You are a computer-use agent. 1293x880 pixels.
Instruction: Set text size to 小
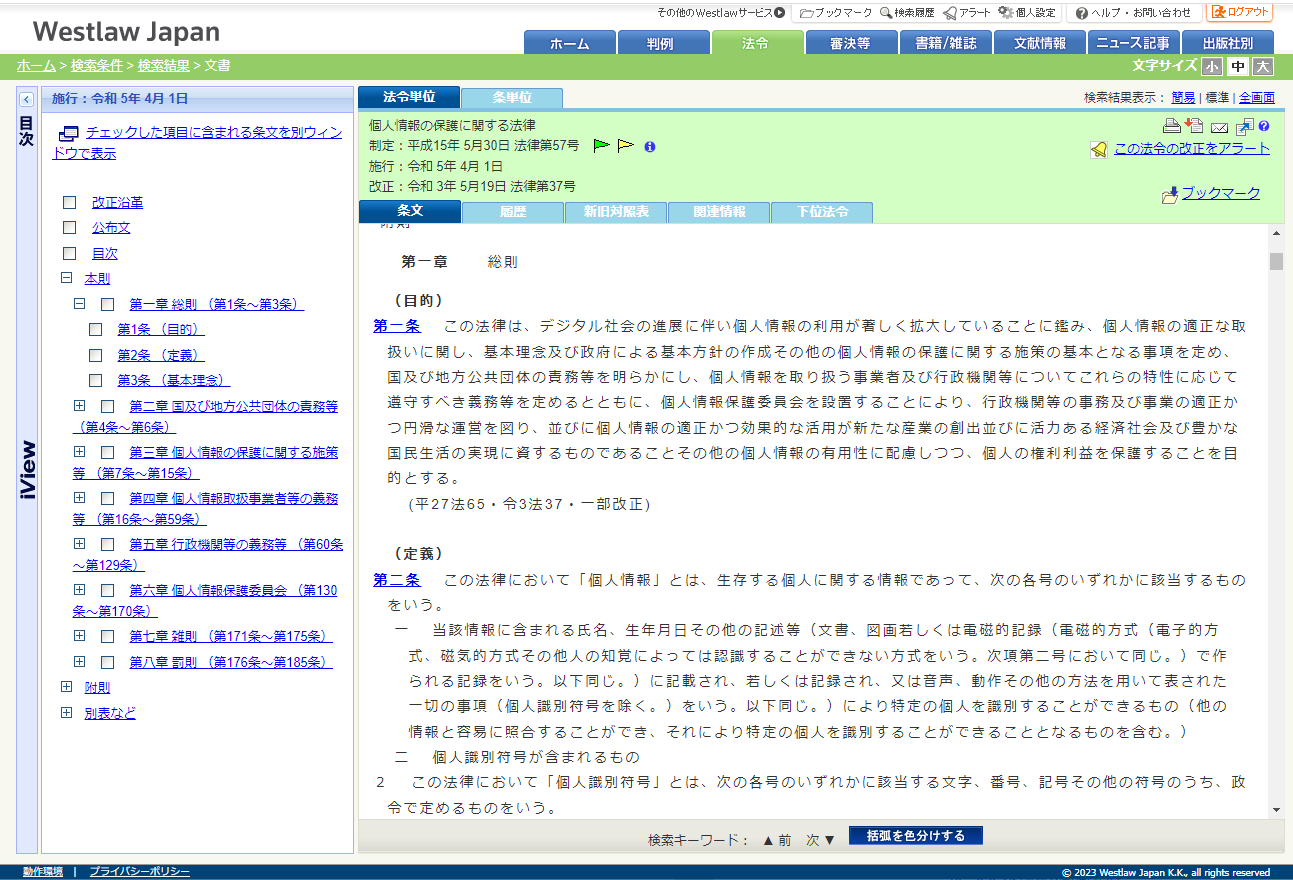pos(1211,66)
